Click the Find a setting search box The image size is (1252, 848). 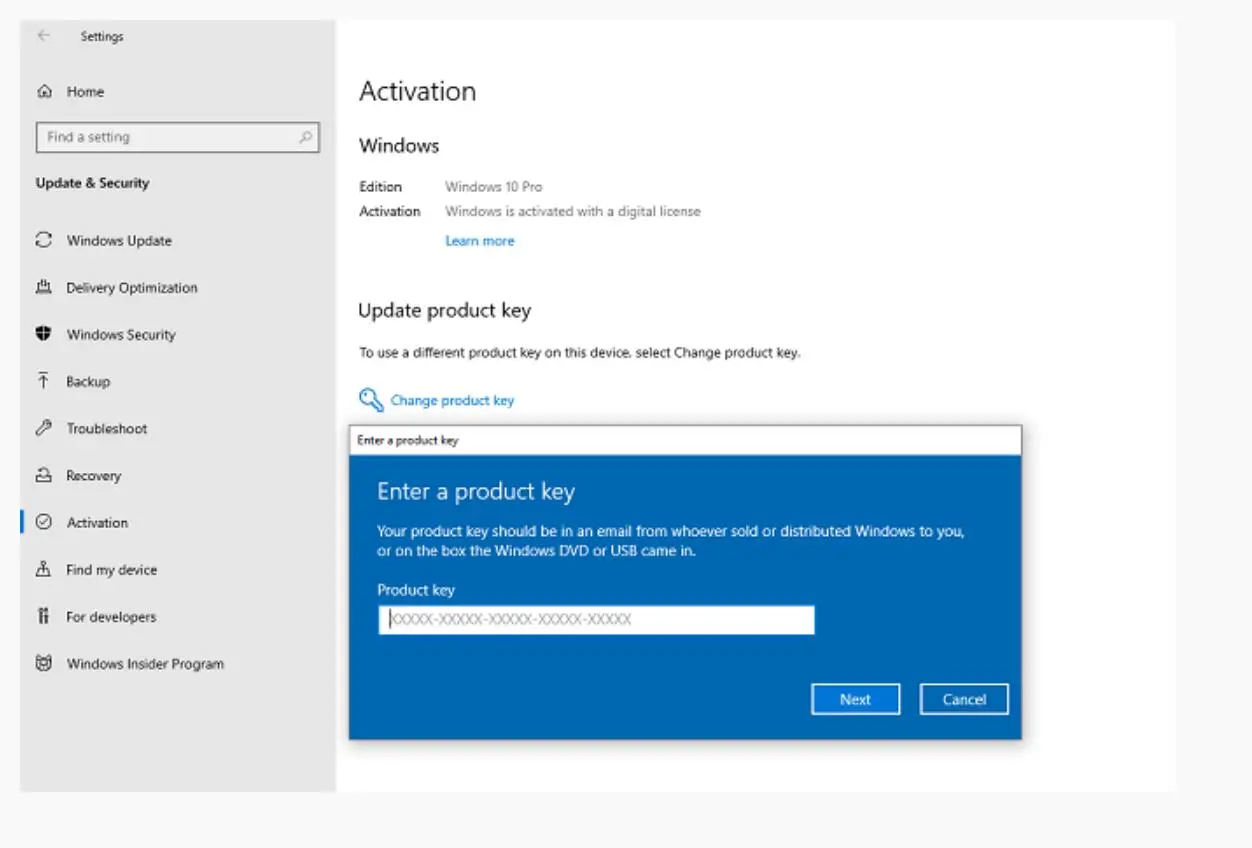click(178, 137)
